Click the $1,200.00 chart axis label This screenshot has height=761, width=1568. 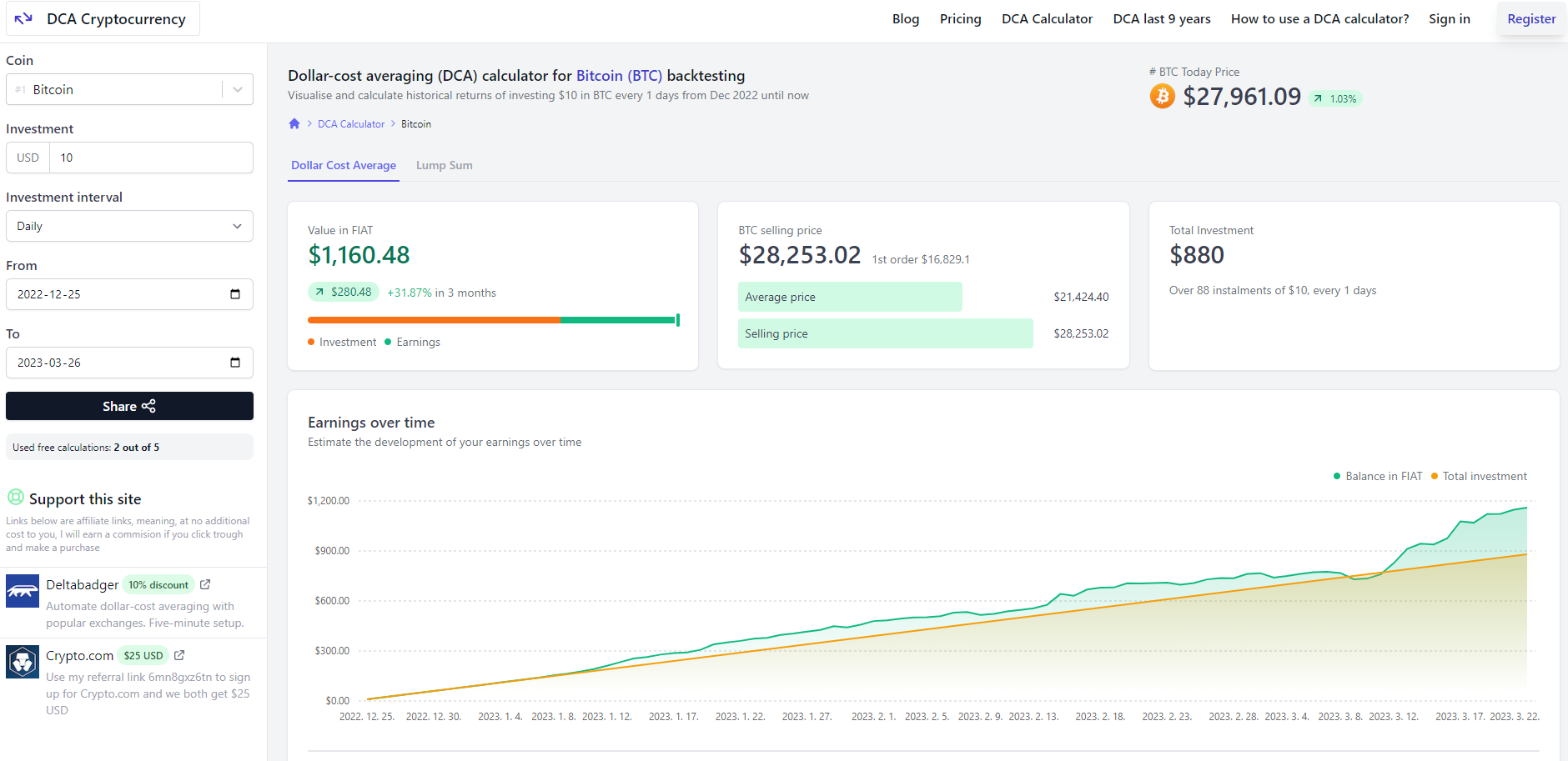pos(329,500)
